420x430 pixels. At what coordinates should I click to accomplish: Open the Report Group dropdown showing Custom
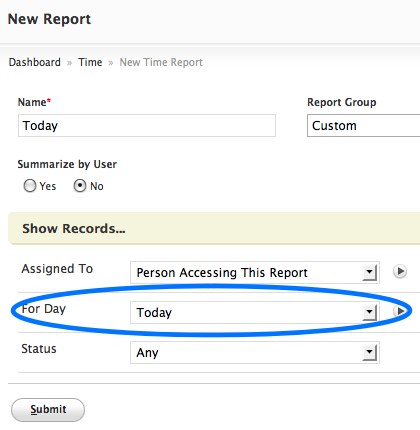pos(363,126)
